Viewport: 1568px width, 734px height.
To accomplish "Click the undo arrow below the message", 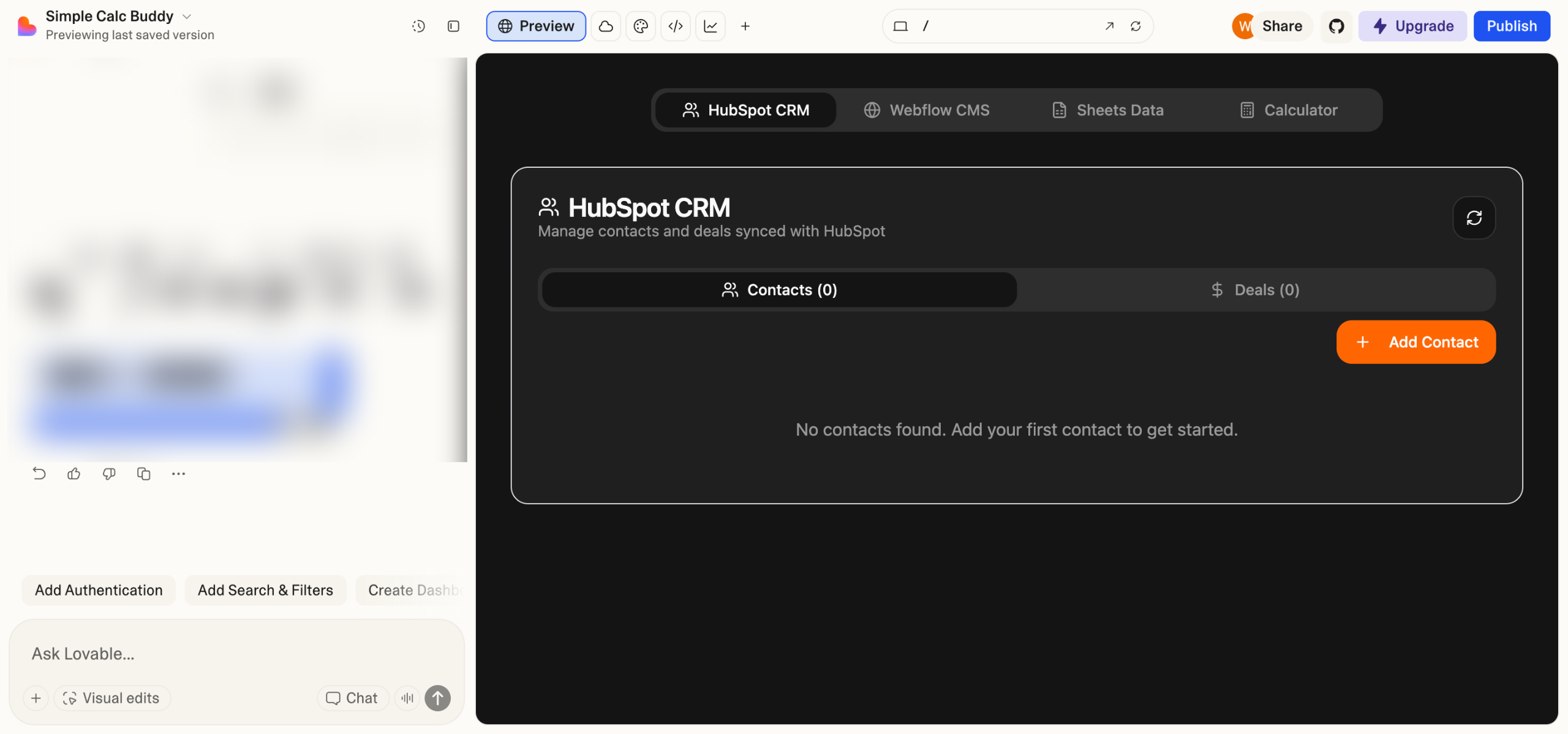I will [39, 474].
